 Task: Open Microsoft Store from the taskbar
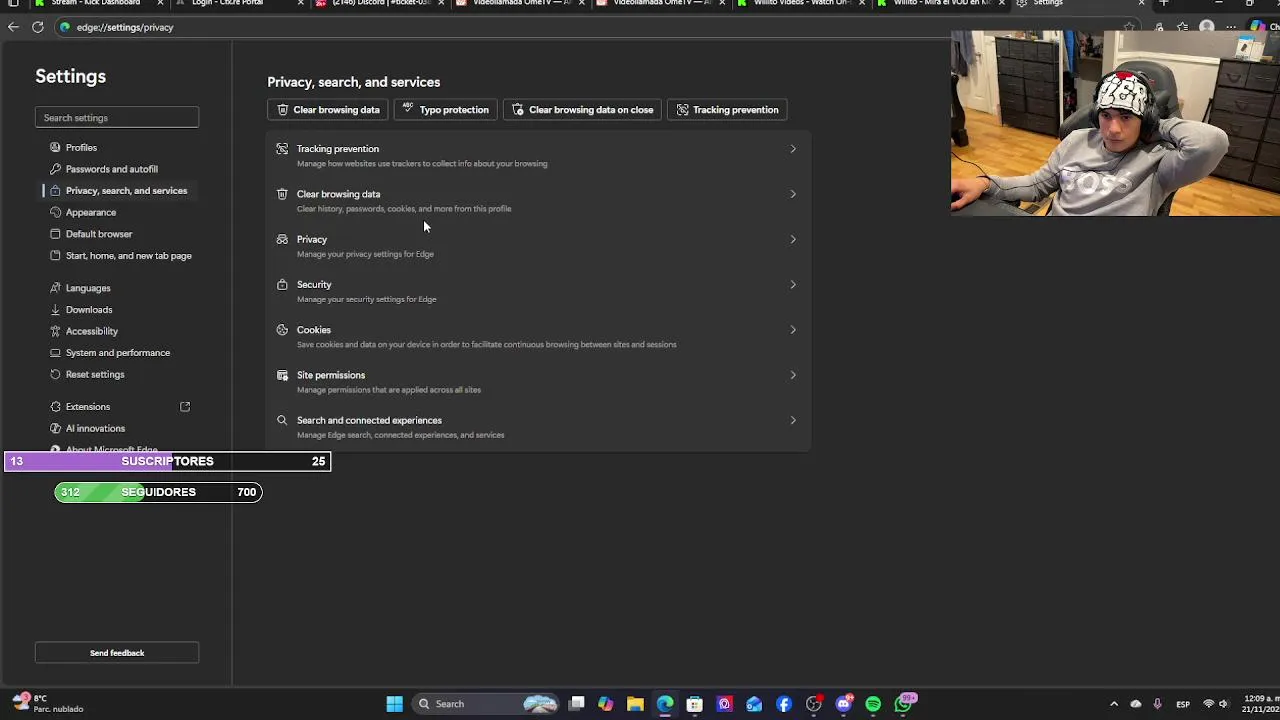click(695, 704)
